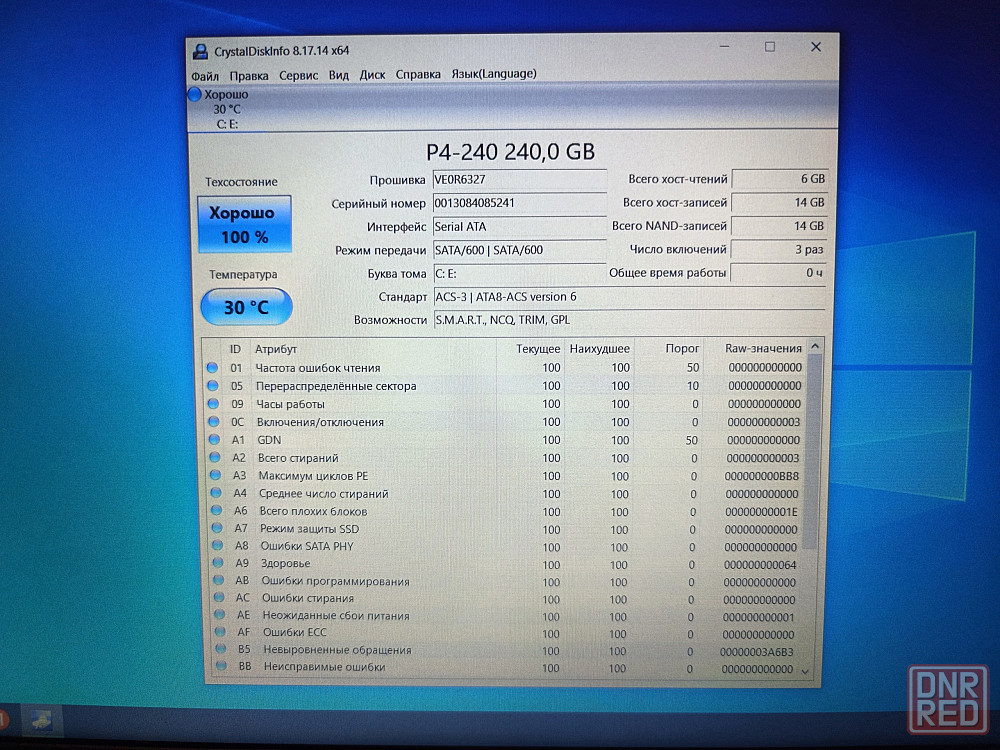This screenshot has width=1000, height=750.
Task: Click status dot for Ошибки ECC
Action: (x=221, y=632)
